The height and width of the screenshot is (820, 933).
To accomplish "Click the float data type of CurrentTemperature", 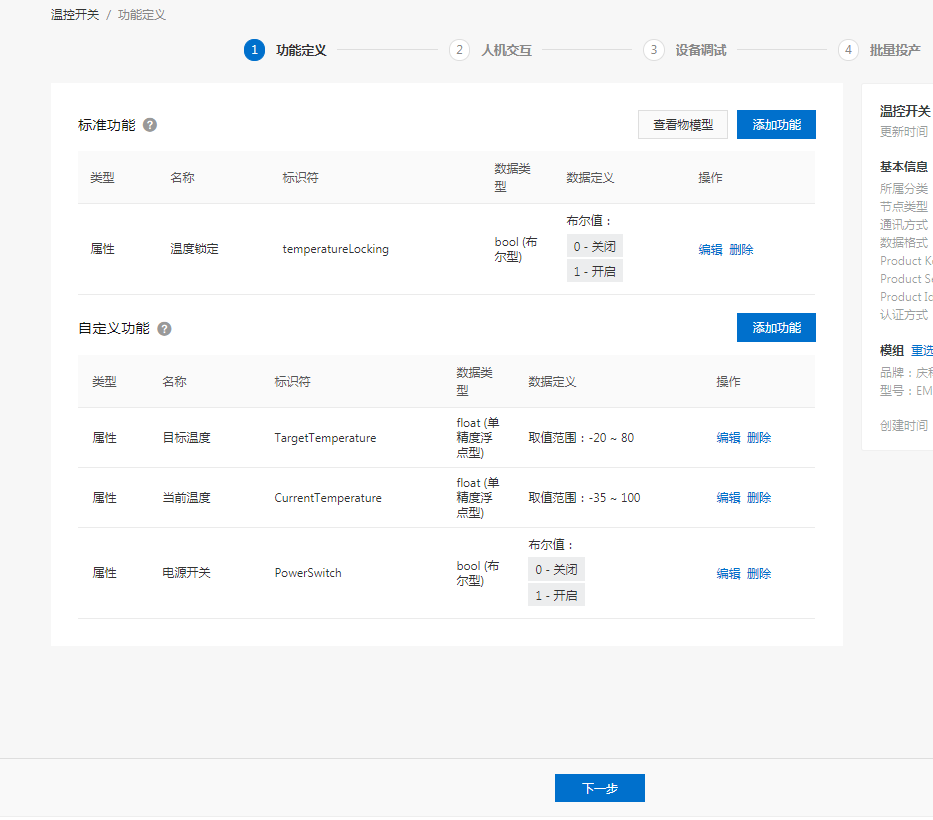I will [x=478, y=497].
